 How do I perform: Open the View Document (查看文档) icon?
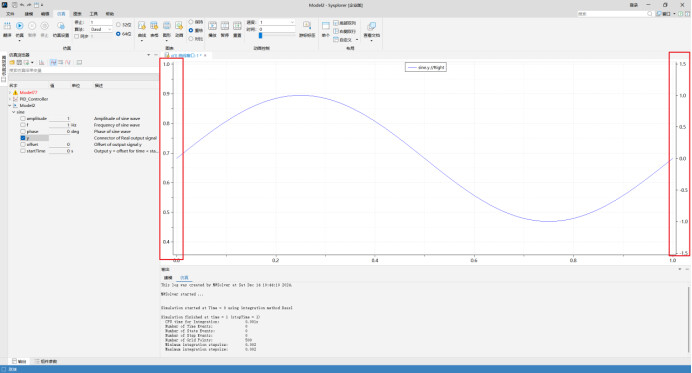point(372,26)
